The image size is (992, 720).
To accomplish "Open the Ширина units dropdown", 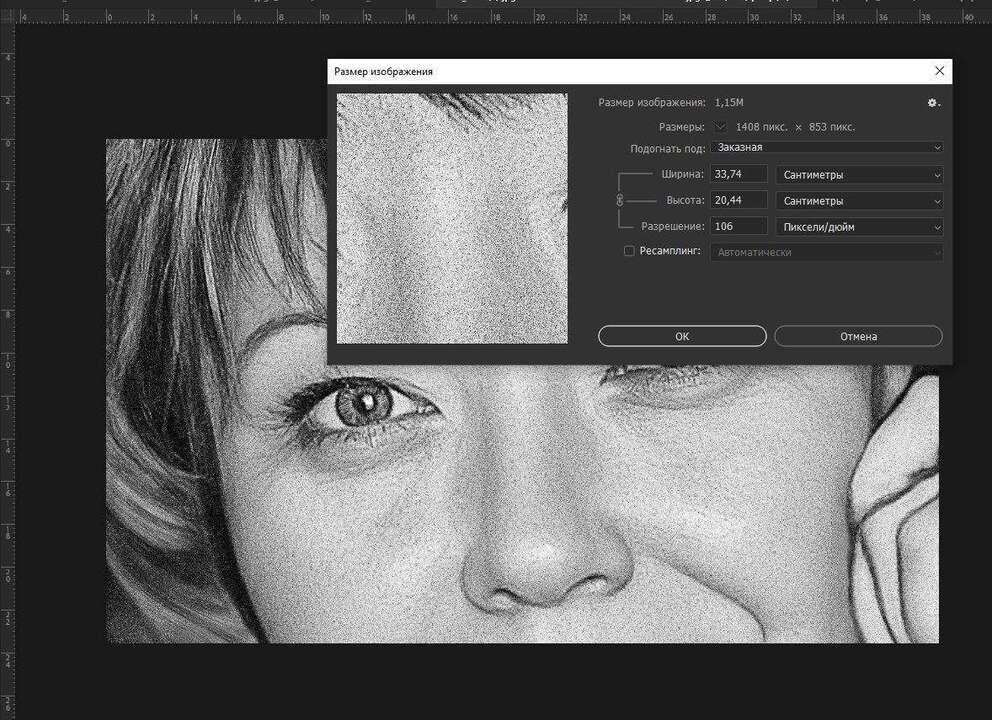I will point(859,175).
